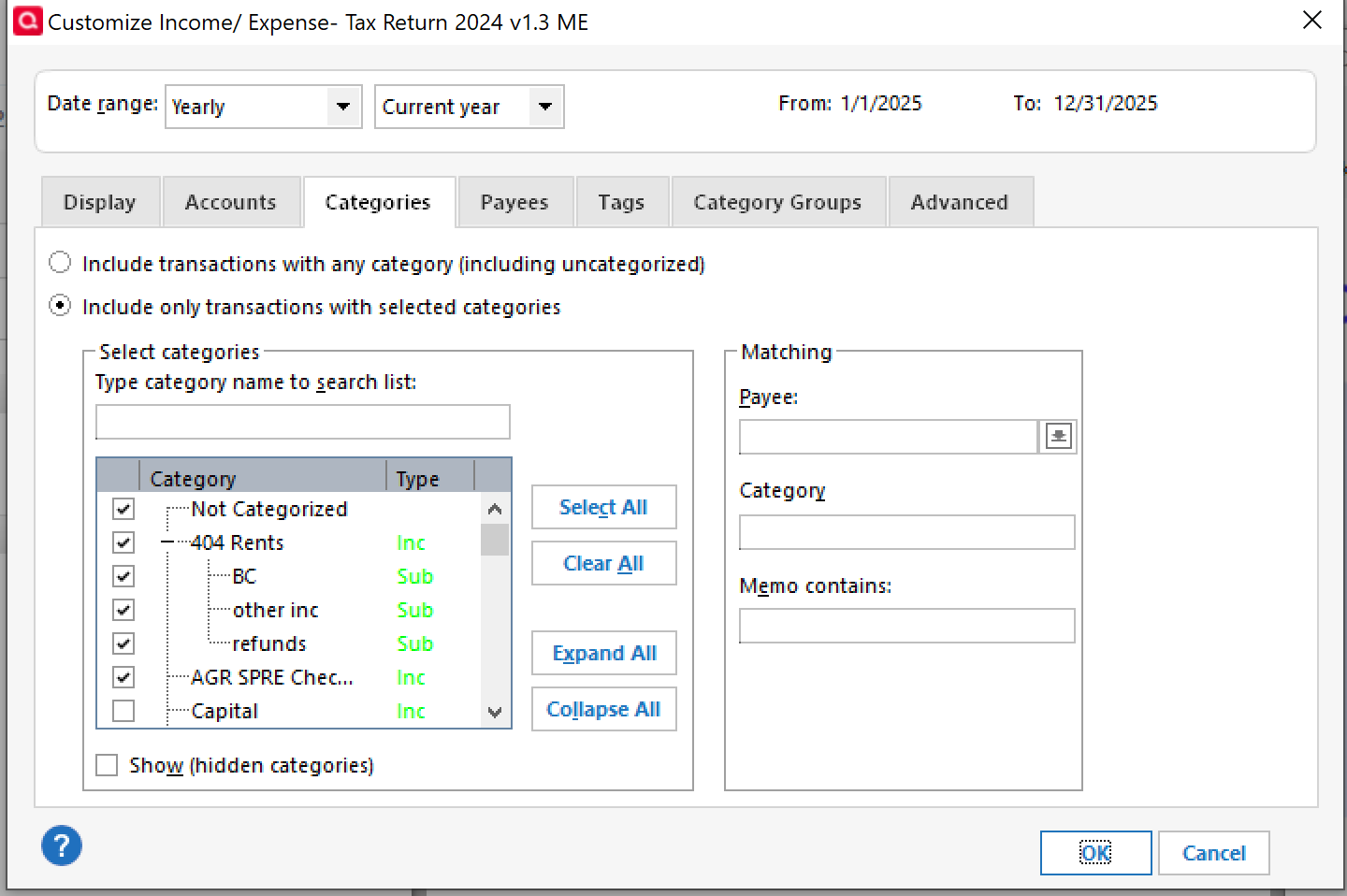Focus the Memo contains field

[907, 626]
